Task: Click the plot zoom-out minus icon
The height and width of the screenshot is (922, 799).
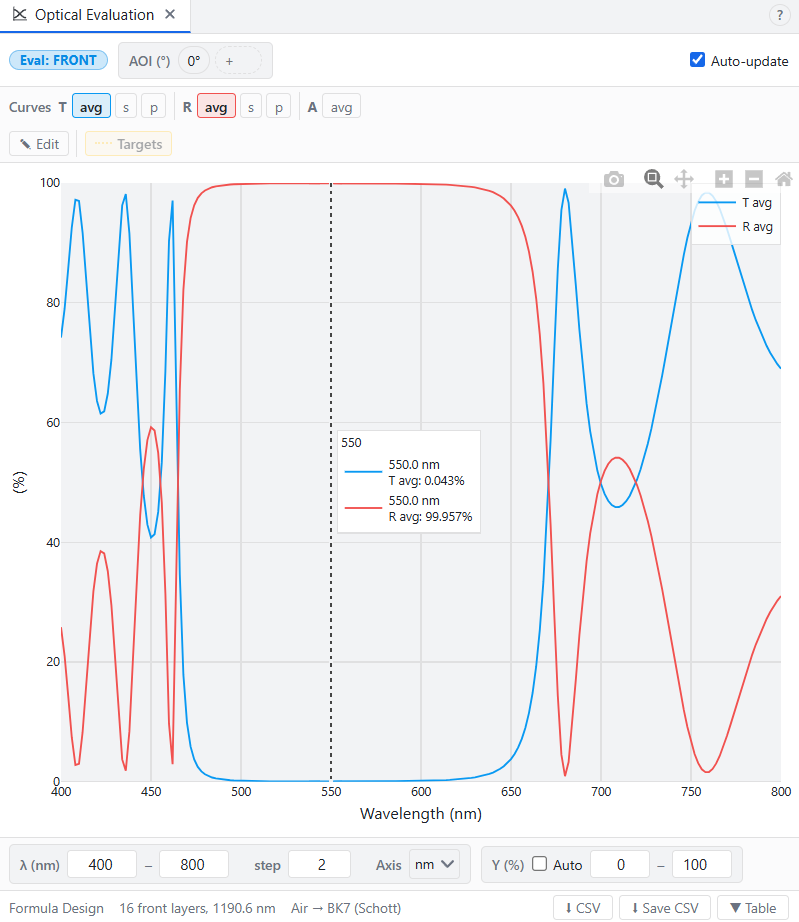Action: (754, 179)
